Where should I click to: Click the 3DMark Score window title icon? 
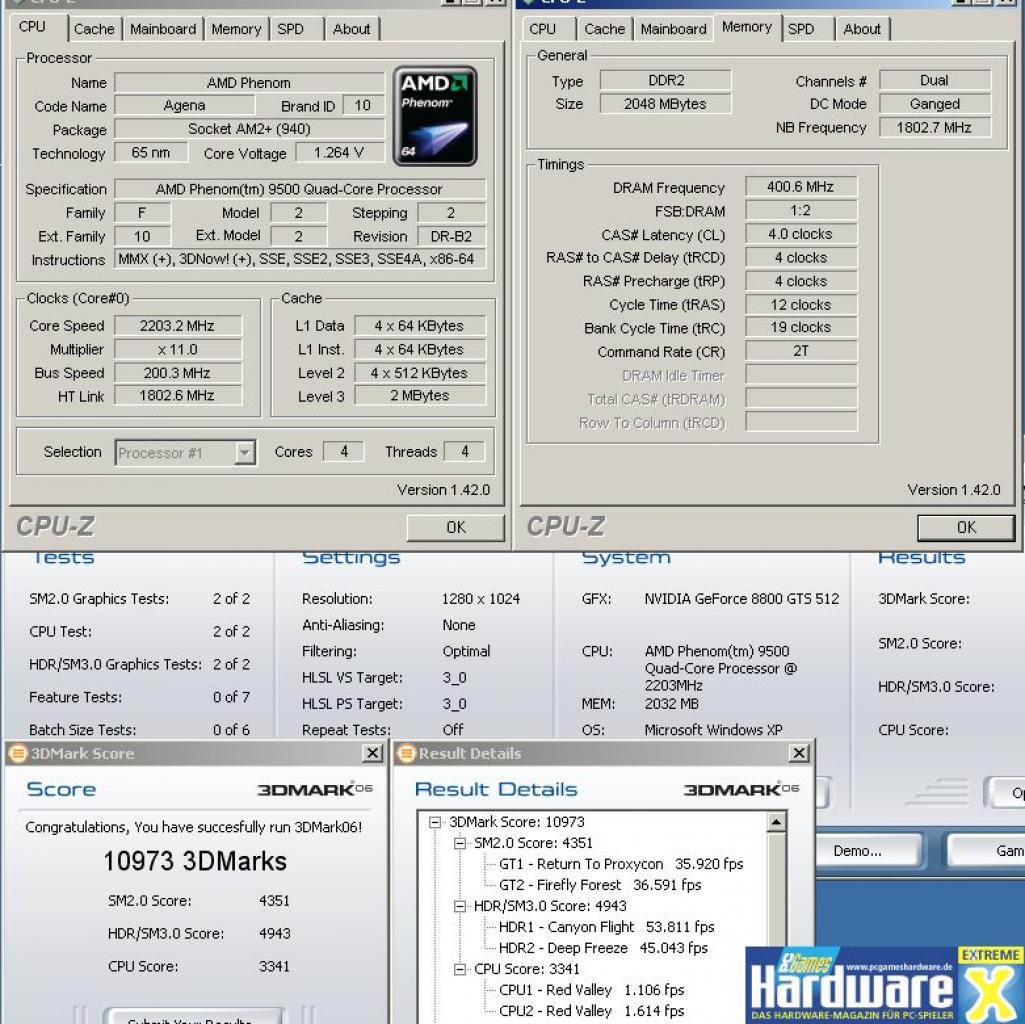18,753
